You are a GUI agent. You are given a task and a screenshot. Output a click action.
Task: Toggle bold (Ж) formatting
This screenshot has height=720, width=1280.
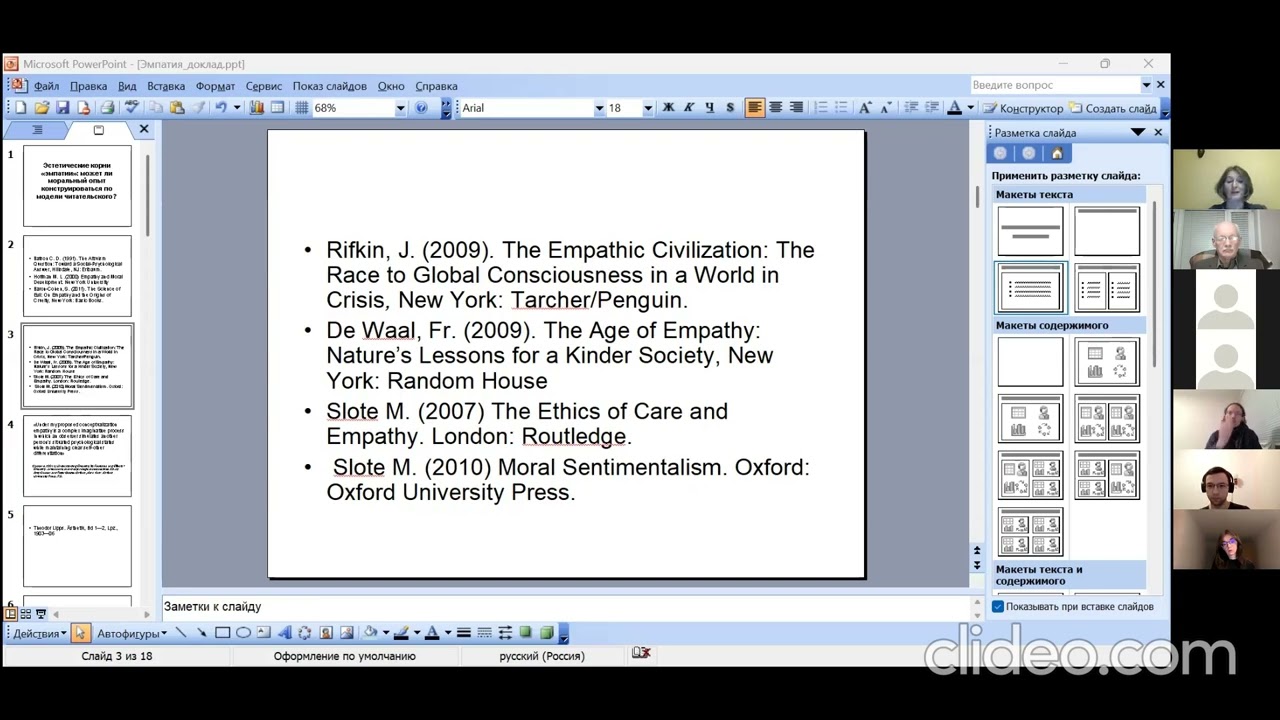click(668, 108)
